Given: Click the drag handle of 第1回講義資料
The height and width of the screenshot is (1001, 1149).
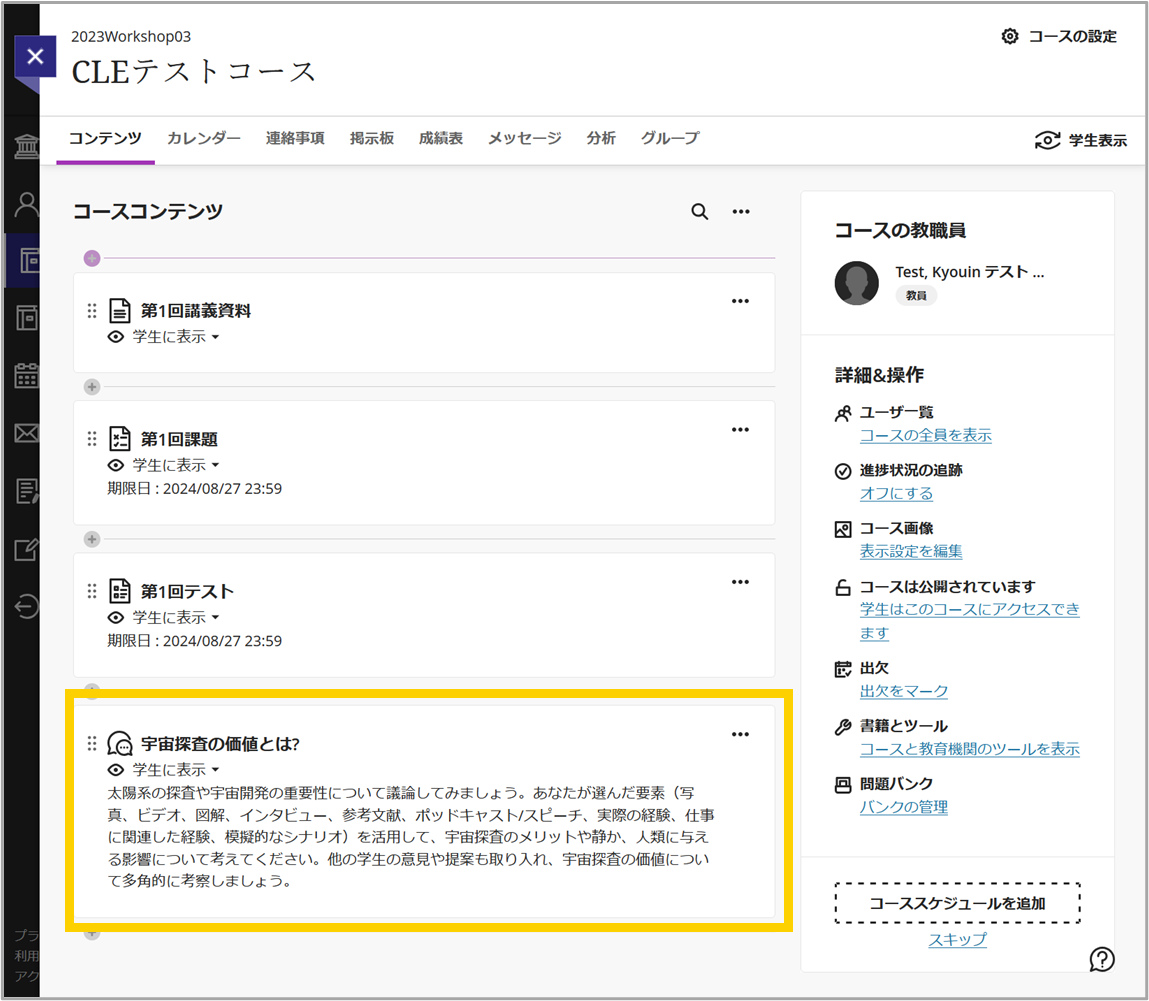Looking at the screenshot, I should [x=92, y=311].
